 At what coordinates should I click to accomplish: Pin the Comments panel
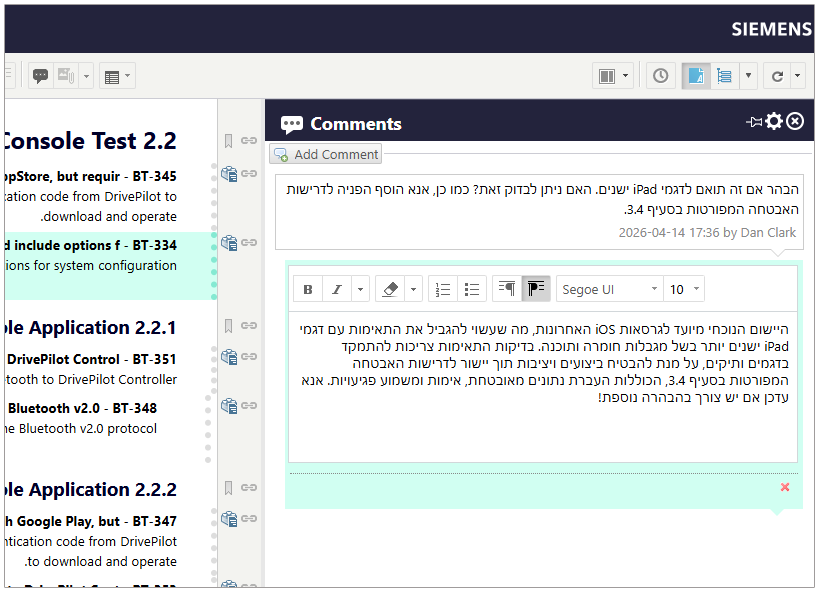pos(754,122)
